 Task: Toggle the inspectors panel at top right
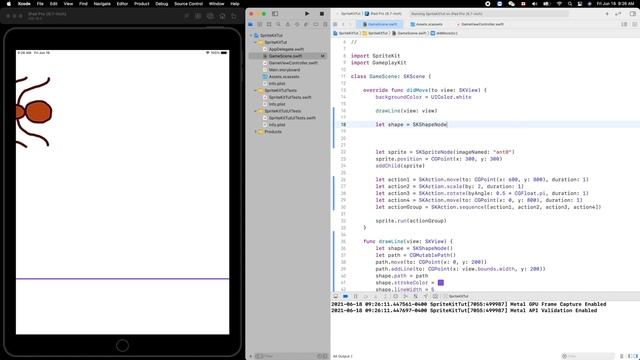coord(633,13)
